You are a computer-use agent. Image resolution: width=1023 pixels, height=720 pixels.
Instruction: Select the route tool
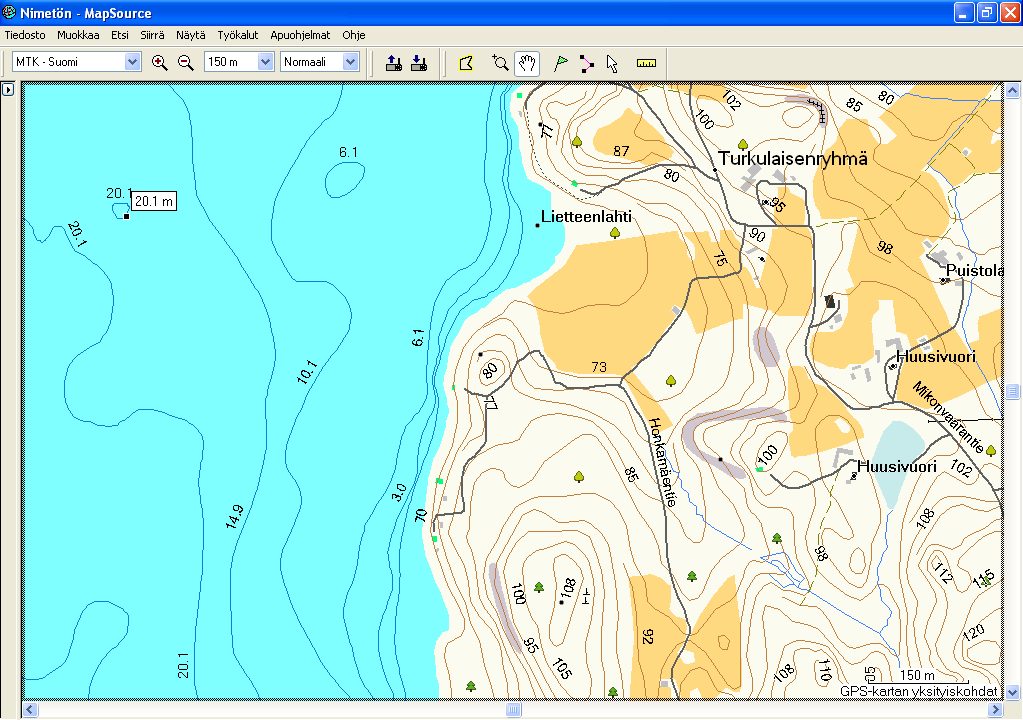[586, 62]
